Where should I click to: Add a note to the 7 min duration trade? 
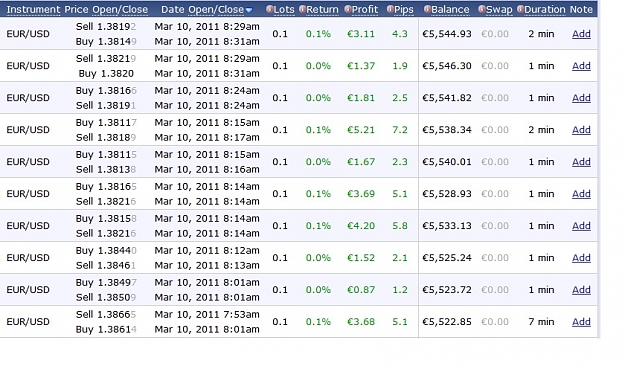pos(581,321)
